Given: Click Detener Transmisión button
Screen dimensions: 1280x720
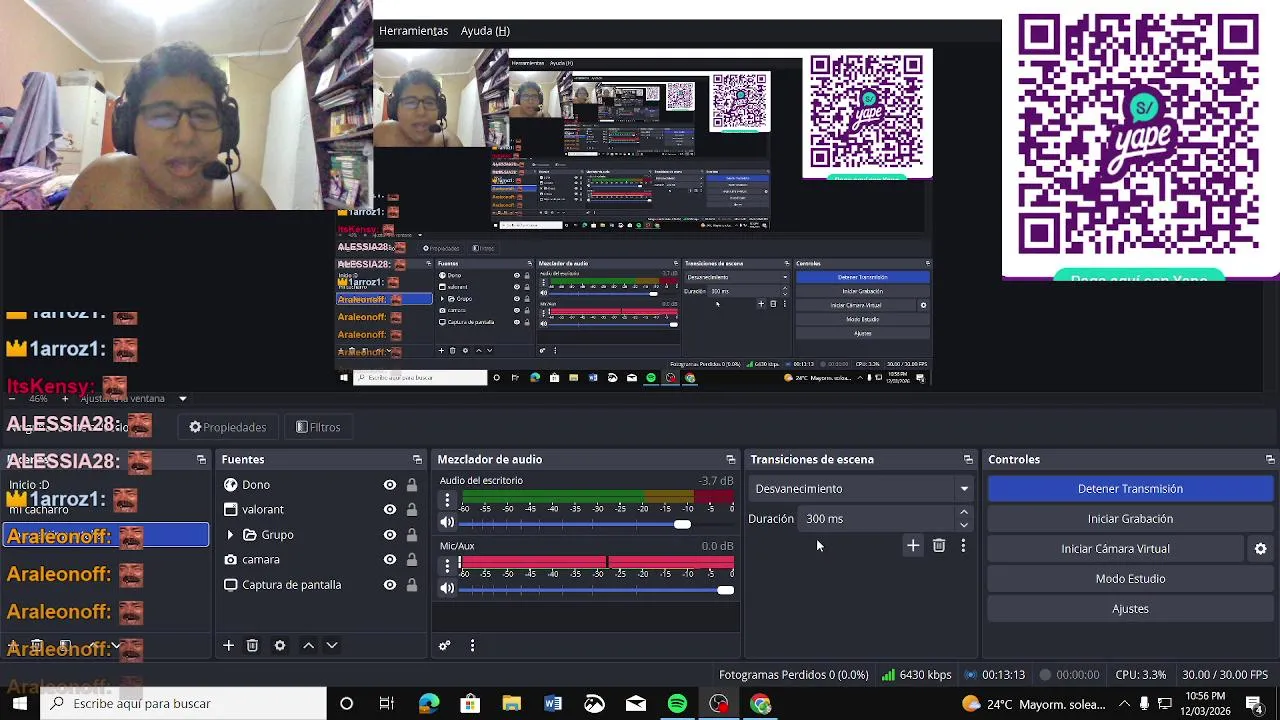Looking at the screenshot, I should 1130,489.
